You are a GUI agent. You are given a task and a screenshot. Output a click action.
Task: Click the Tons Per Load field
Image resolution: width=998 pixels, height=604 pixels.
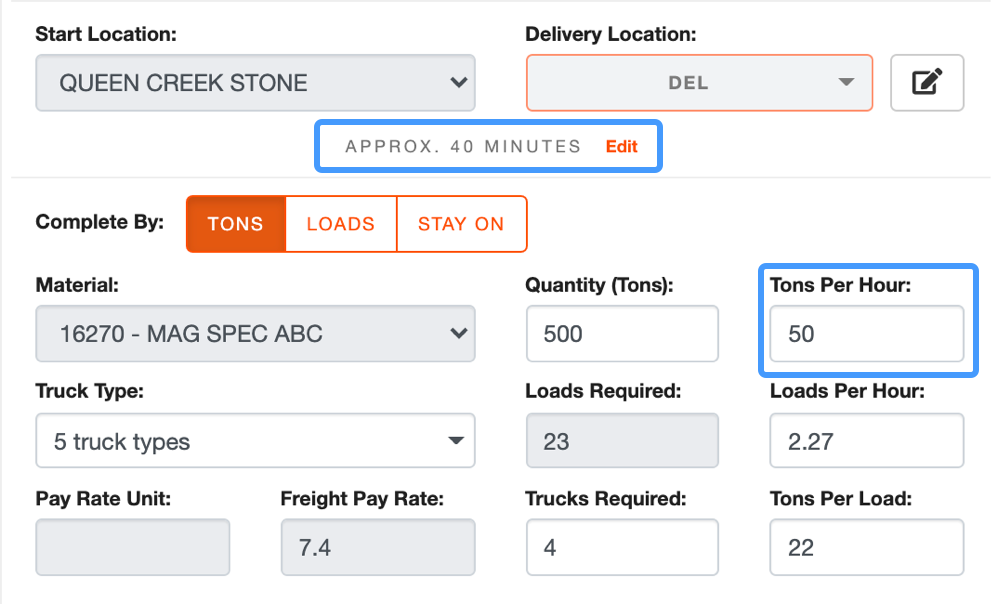(x=866, y=547)
